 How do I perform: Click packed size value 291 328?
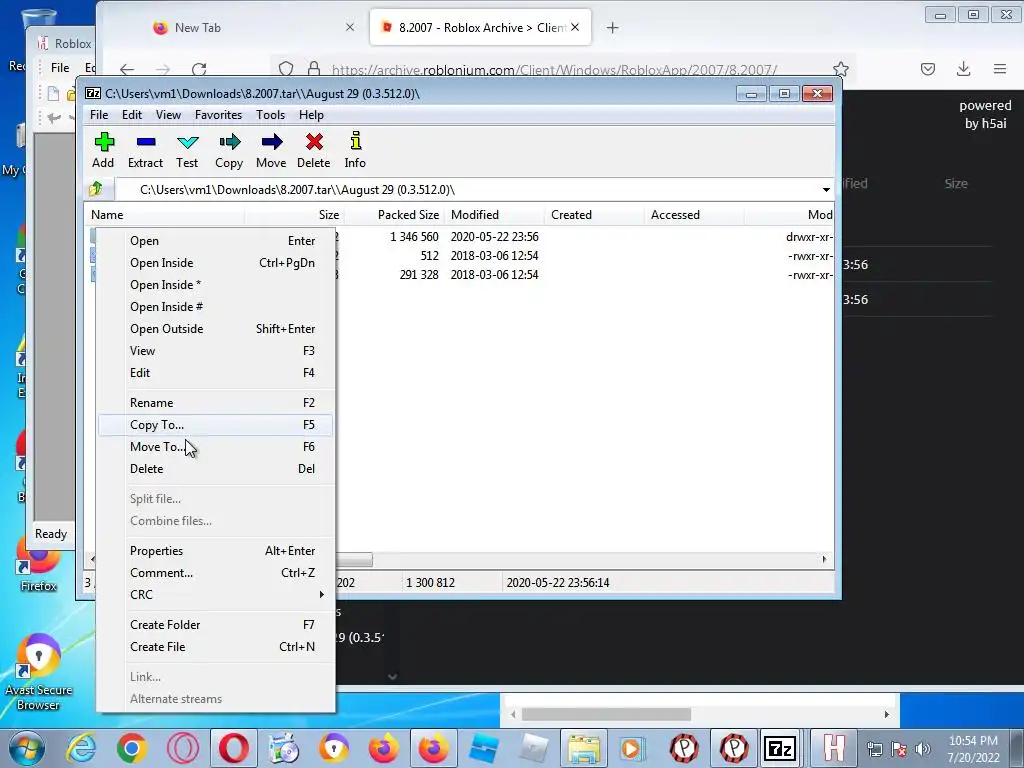(x=419, y=275)
